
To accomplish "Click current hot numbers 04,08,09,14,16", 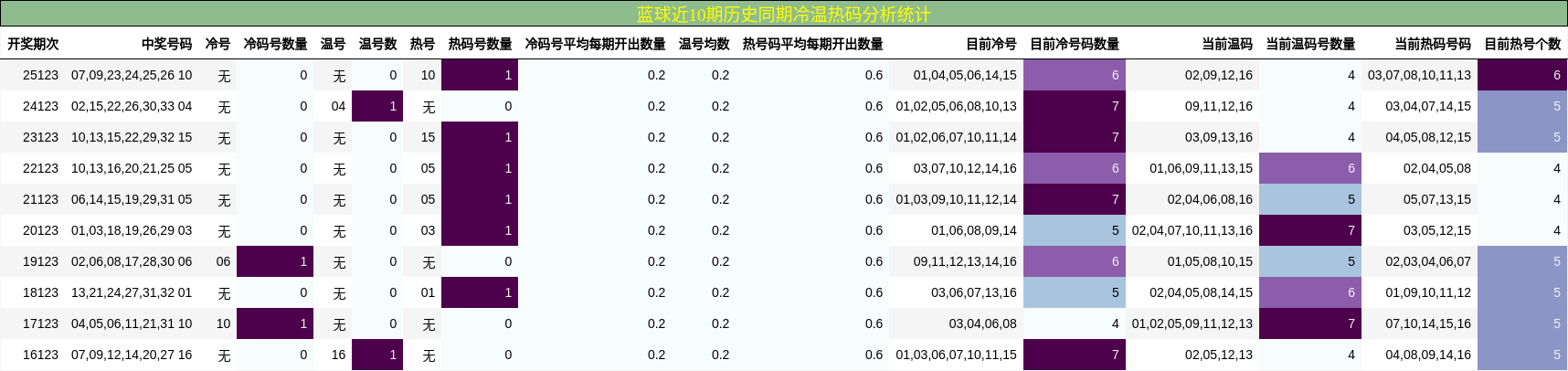I will [x=1428, y=355].
